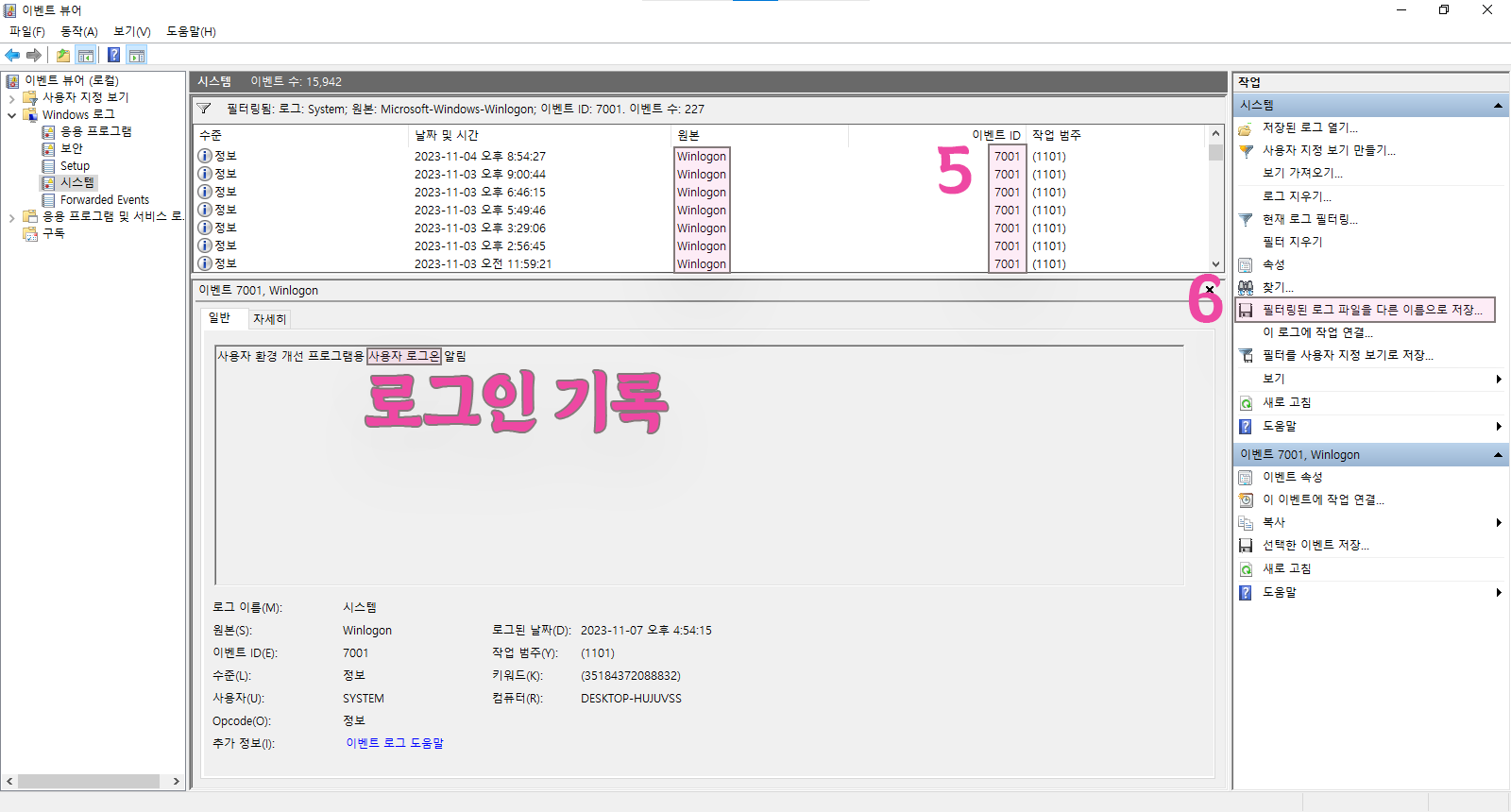Sort by 날짜 및 시간 column header
The image size is (1511, 812).
point(539,135)
